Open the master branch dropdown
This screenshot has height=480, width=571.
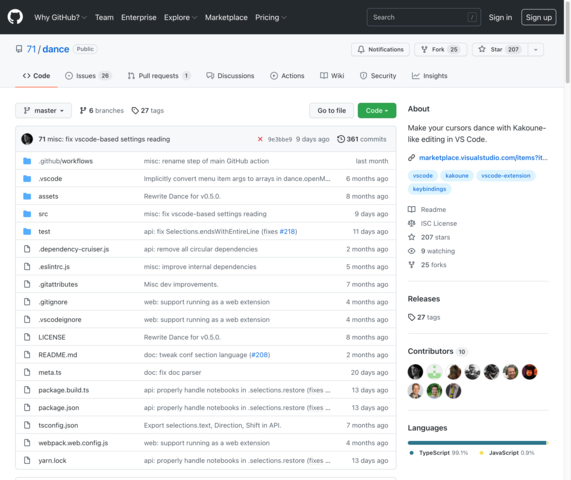click(43, 110)
